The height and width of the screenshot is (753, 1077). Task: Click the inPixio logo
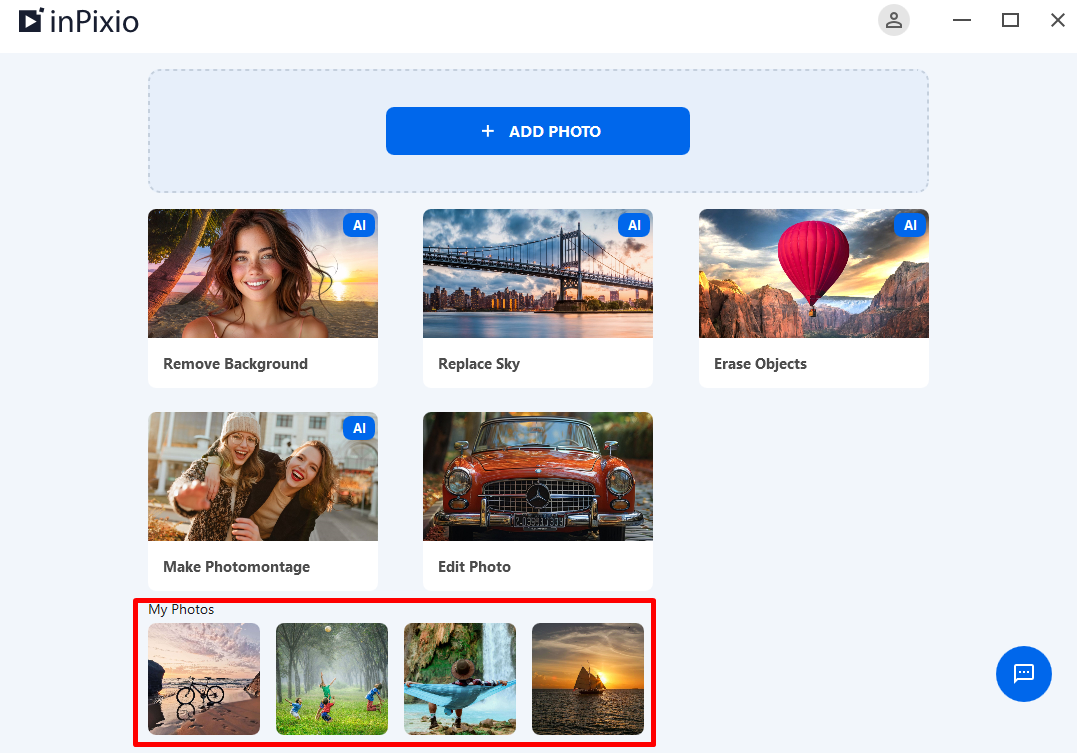tap(78, 21)
